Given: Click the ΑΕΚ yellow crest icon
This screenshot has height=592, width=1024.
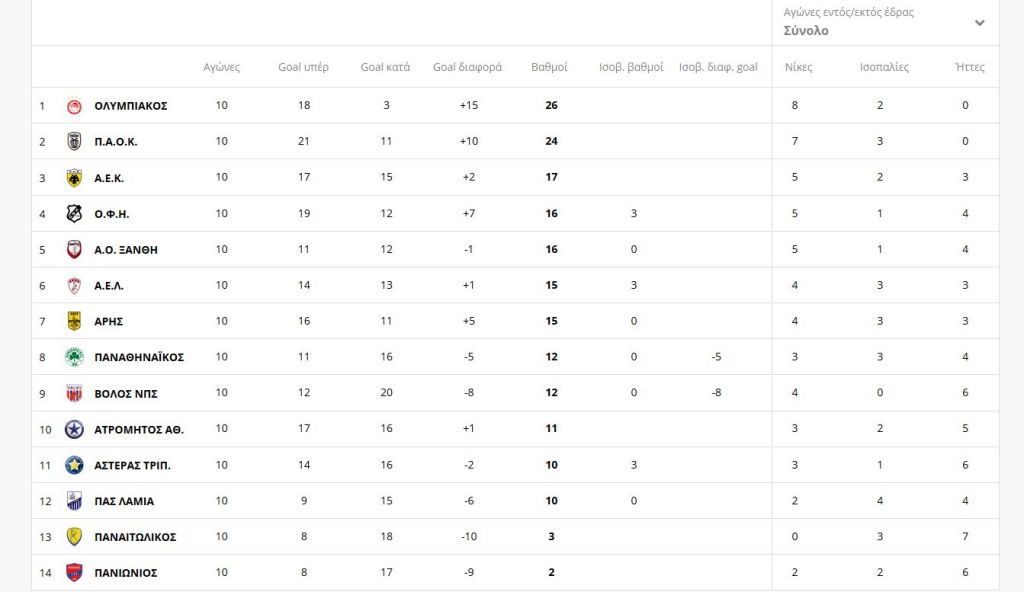Looking at the screenshot, I should tap(74, 178).
